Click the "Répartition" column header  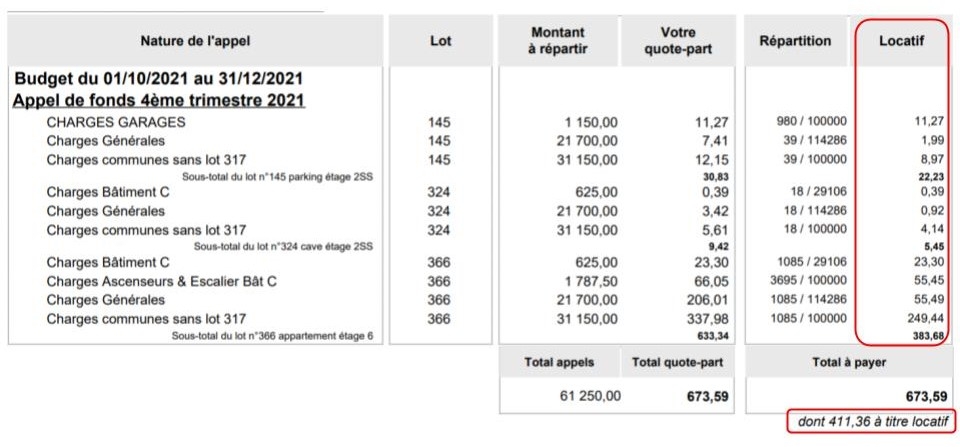click(x=795, y=41)
